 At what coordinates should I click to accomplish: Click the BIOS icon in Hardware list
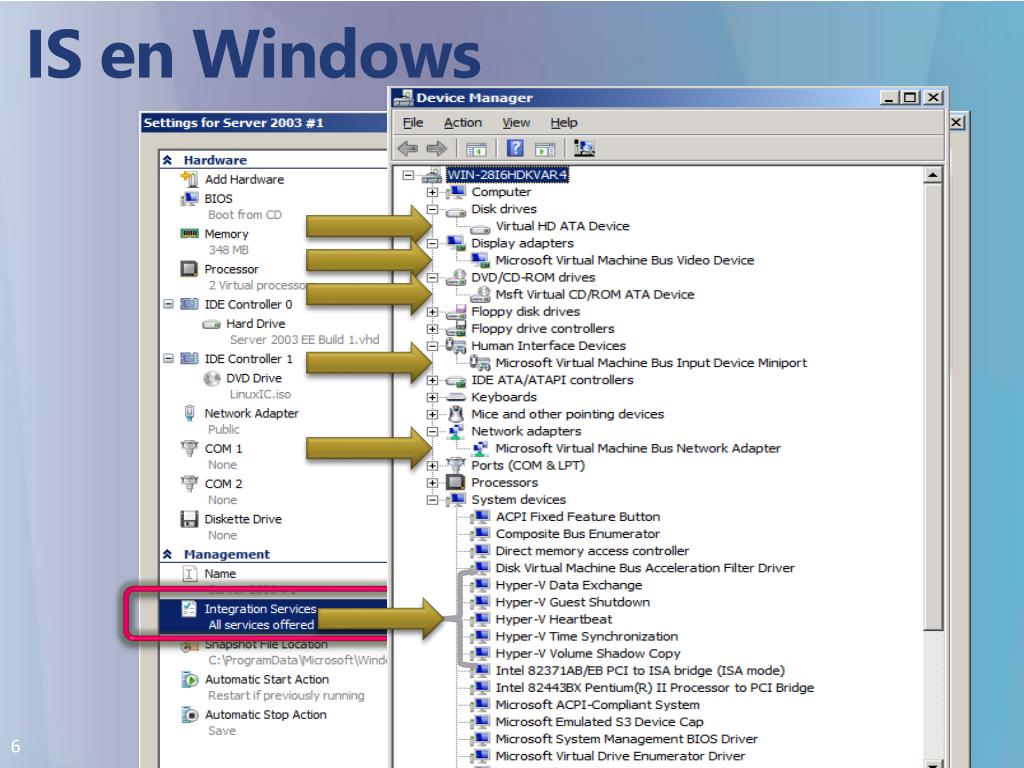[x=189, y=199]
